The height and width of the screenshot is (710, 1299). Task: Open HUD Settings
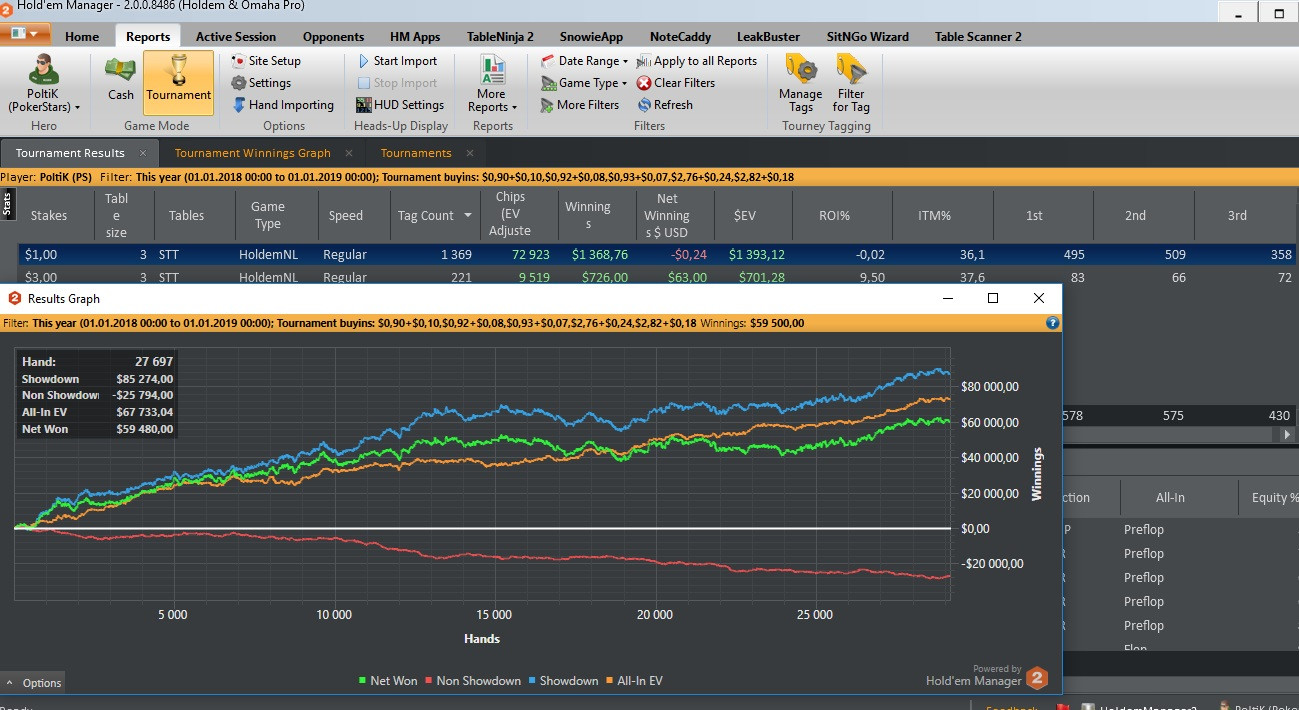point(400,105)
